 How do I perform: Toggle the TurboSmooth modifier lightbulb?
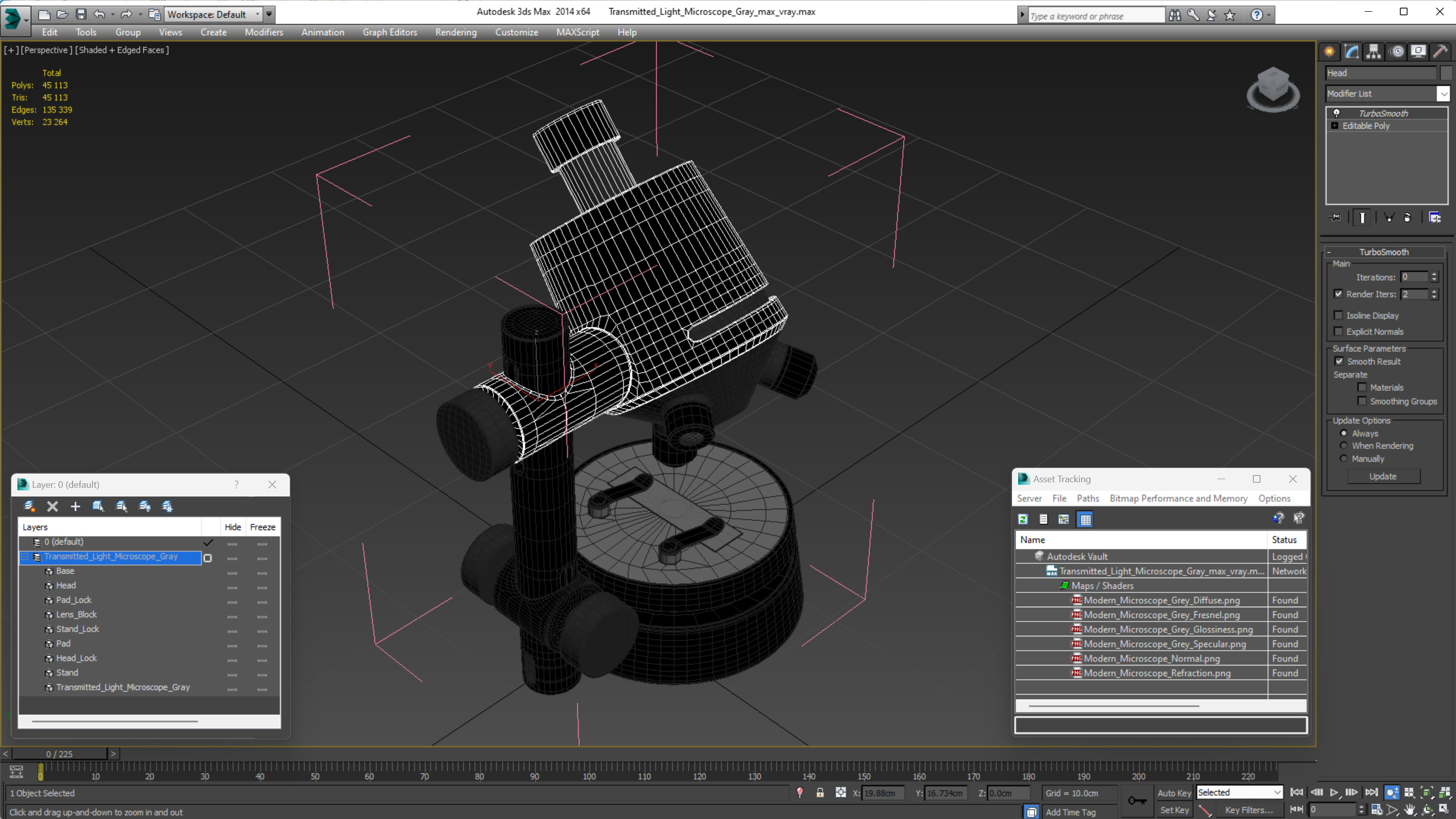point(1336,113)
